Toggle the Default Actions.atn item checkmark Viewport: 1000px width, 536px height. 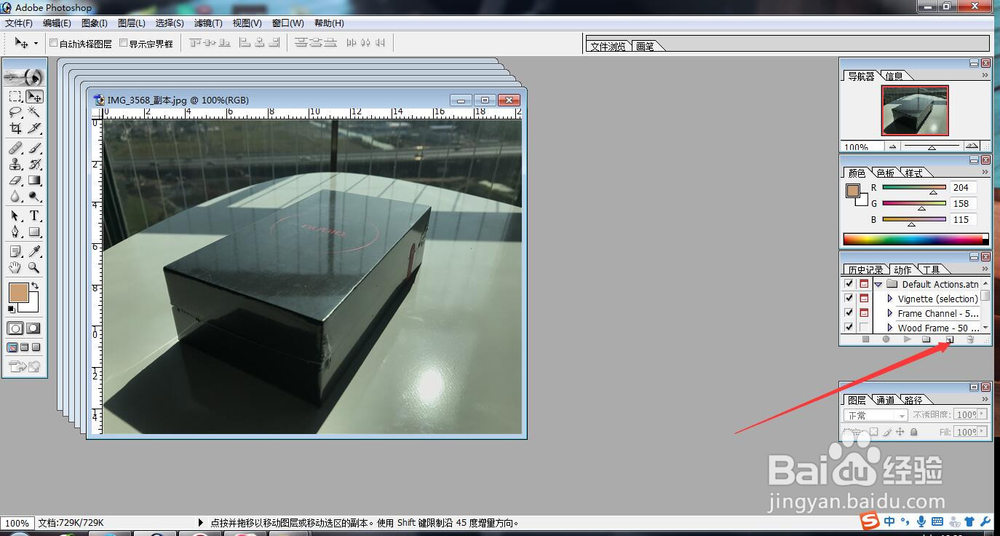(848, 284)
